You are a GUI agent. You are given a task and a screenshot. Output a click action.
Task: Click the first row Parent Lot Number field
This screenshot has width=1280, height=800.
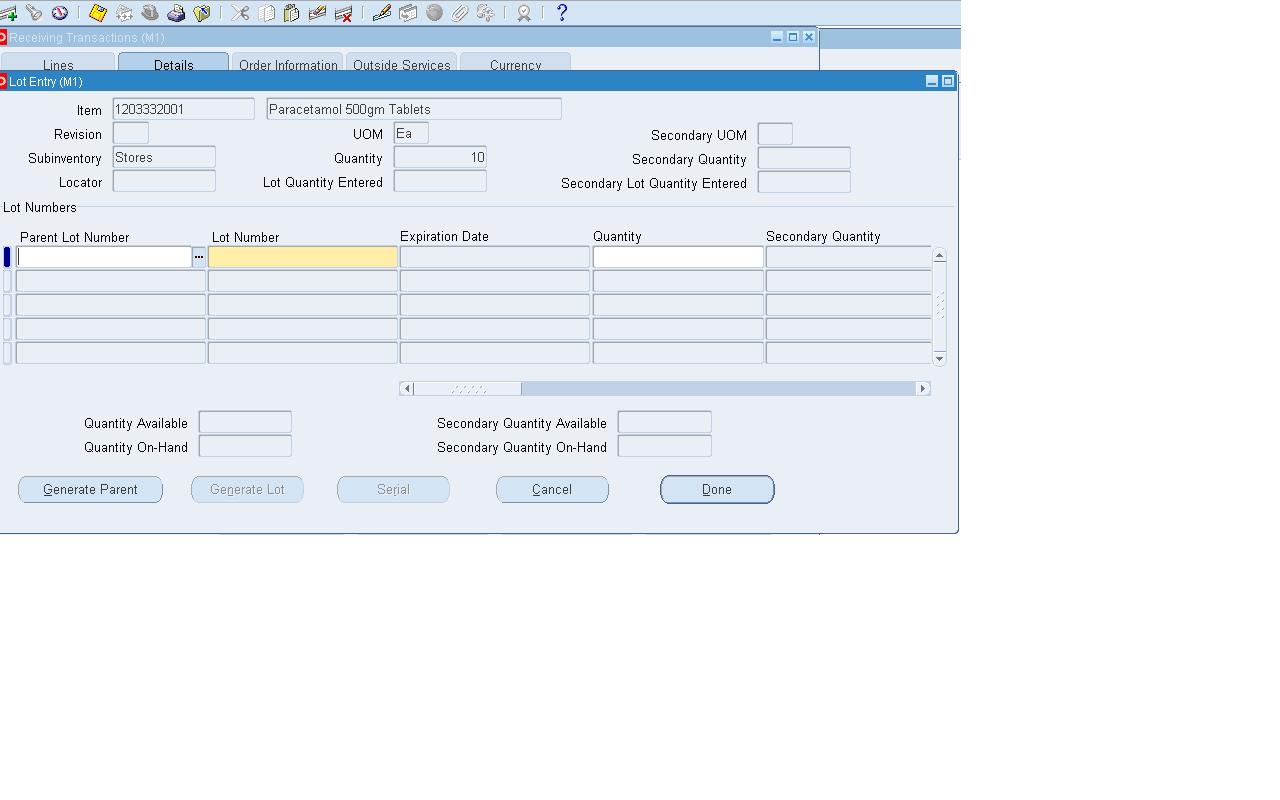click(104, 257)
